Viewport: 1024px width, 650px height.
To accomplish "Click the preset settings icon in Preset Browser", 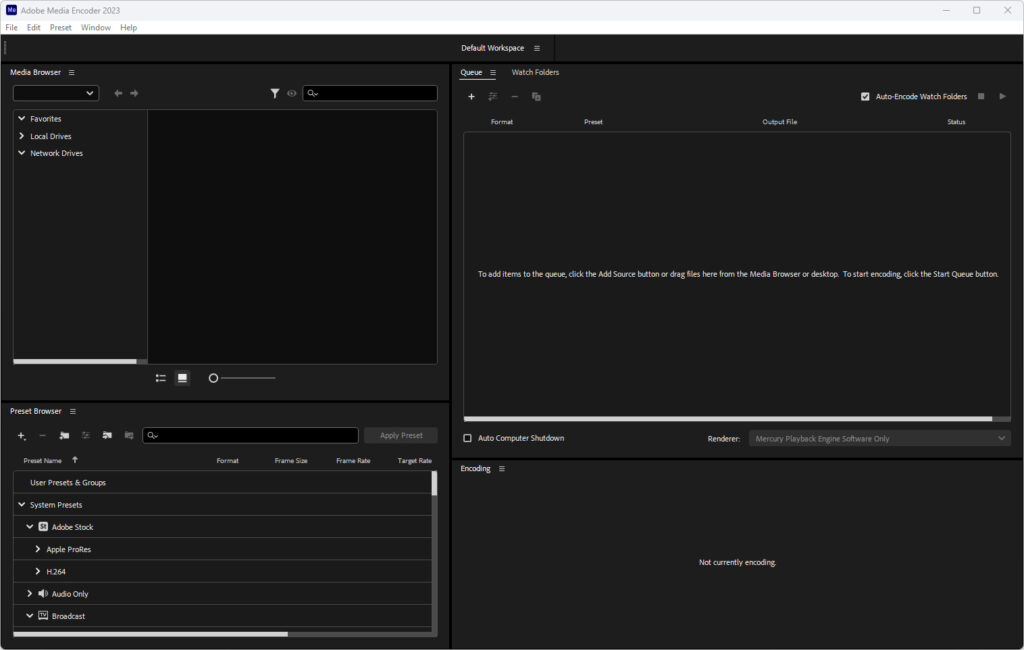I will pos(86,436).
